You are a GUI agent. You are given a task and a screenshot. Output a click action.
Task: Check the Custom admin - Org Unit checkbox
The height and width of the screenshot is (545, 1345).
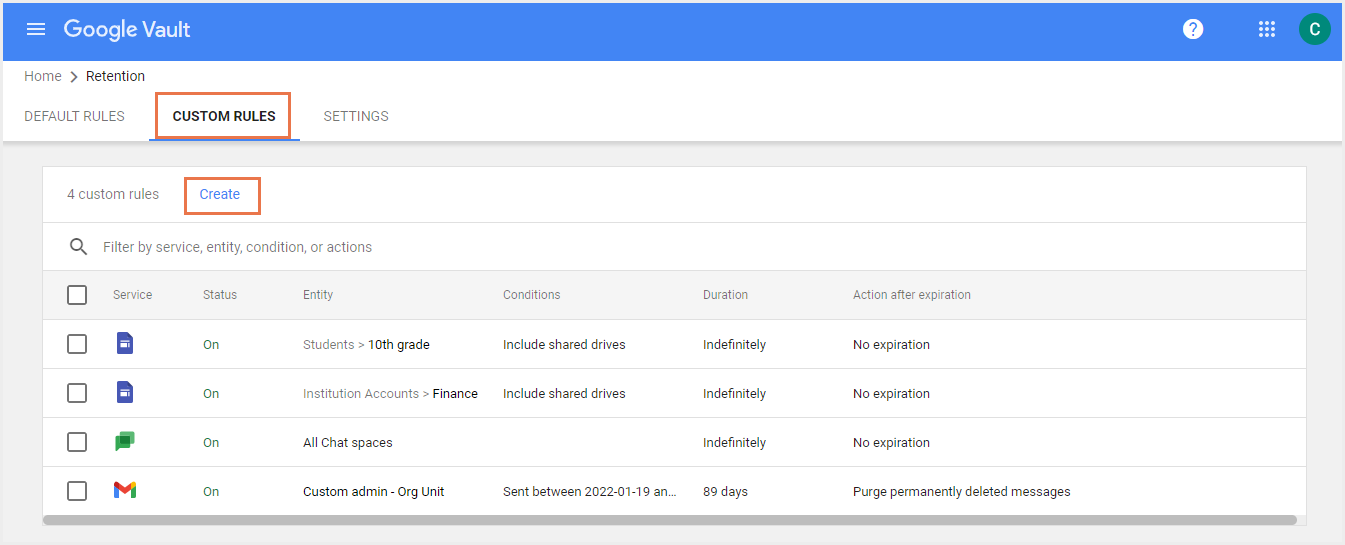77,491
